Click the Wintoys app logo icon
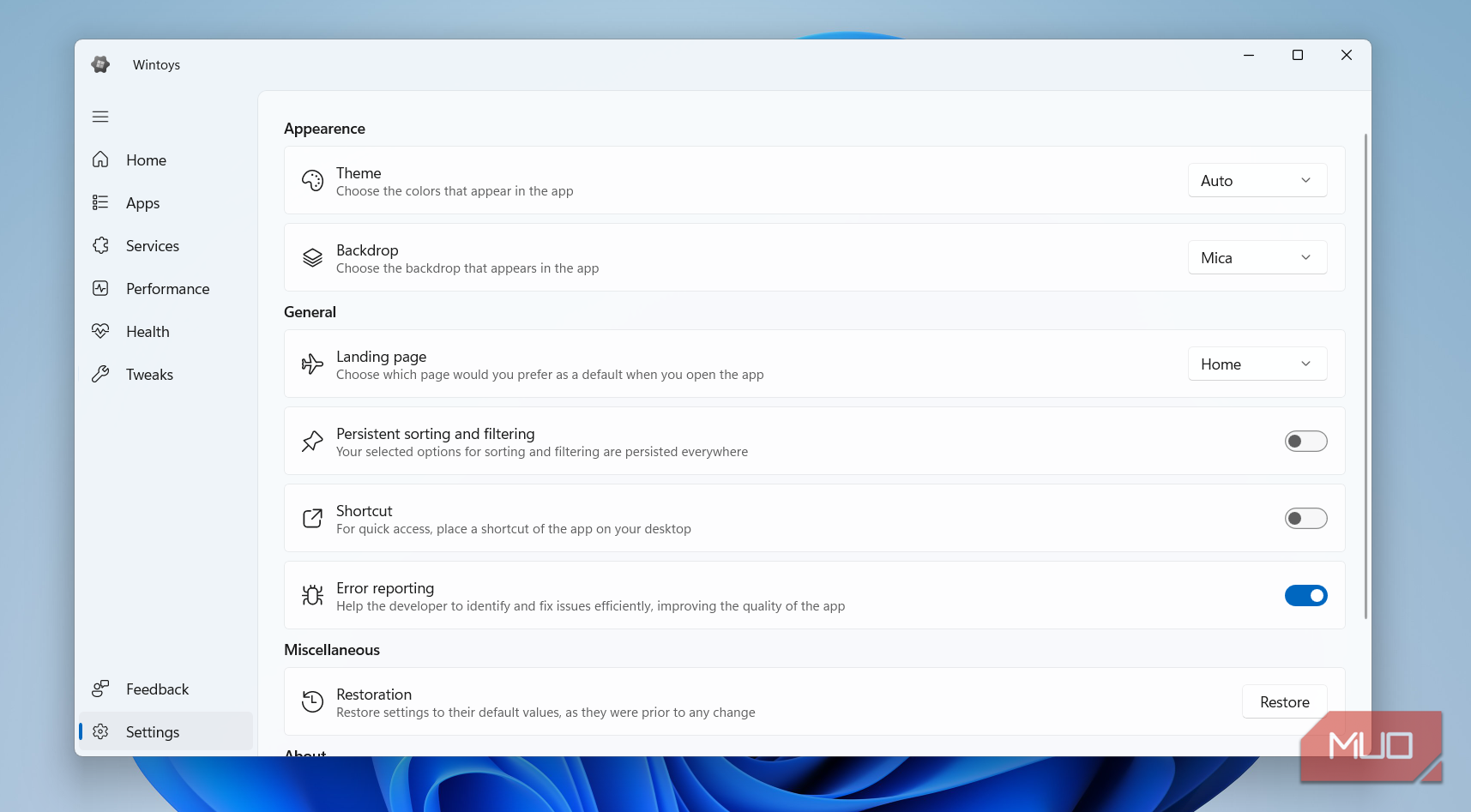The height and width of the screenshot is (812, 1471). (100, 64)
